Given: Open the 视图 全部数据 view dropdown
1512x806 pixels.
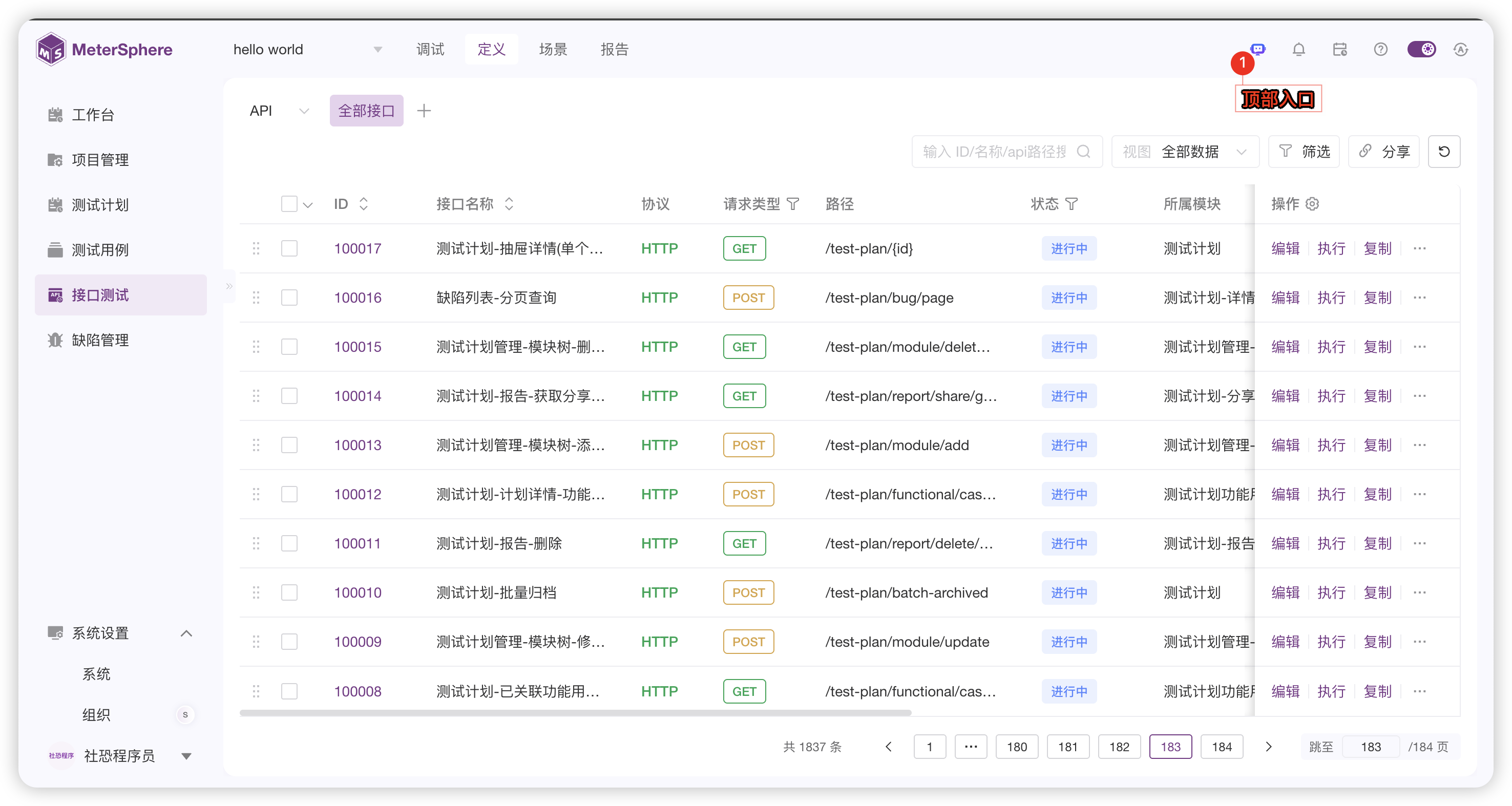Looking at the screenshot, I should [x=1185, y=152].
